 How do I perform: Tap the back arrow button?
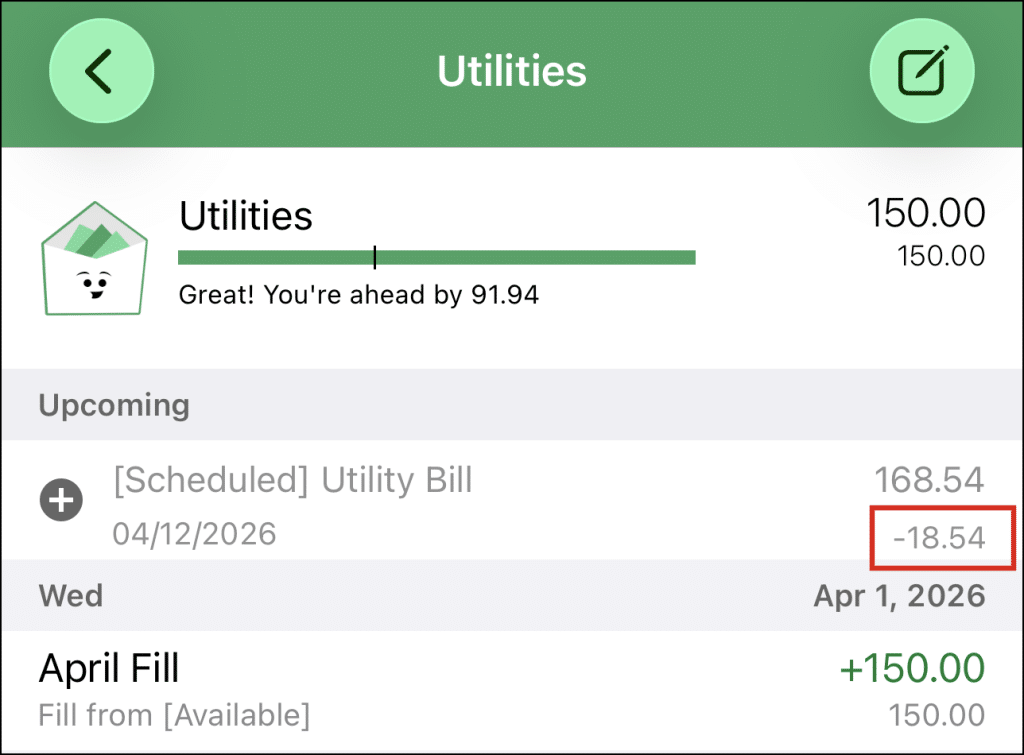click(x=101, y=72)
